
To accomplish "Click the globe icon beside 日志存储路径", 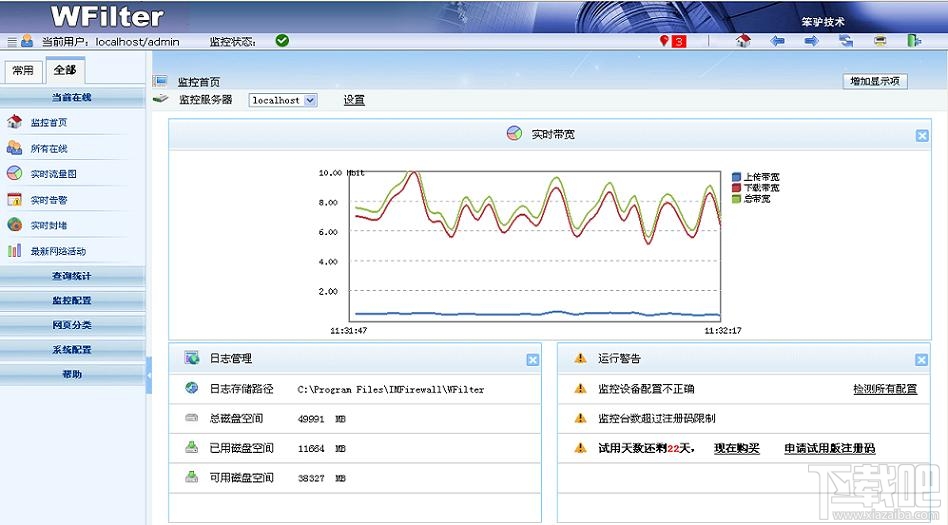I will tap(192, 388).
